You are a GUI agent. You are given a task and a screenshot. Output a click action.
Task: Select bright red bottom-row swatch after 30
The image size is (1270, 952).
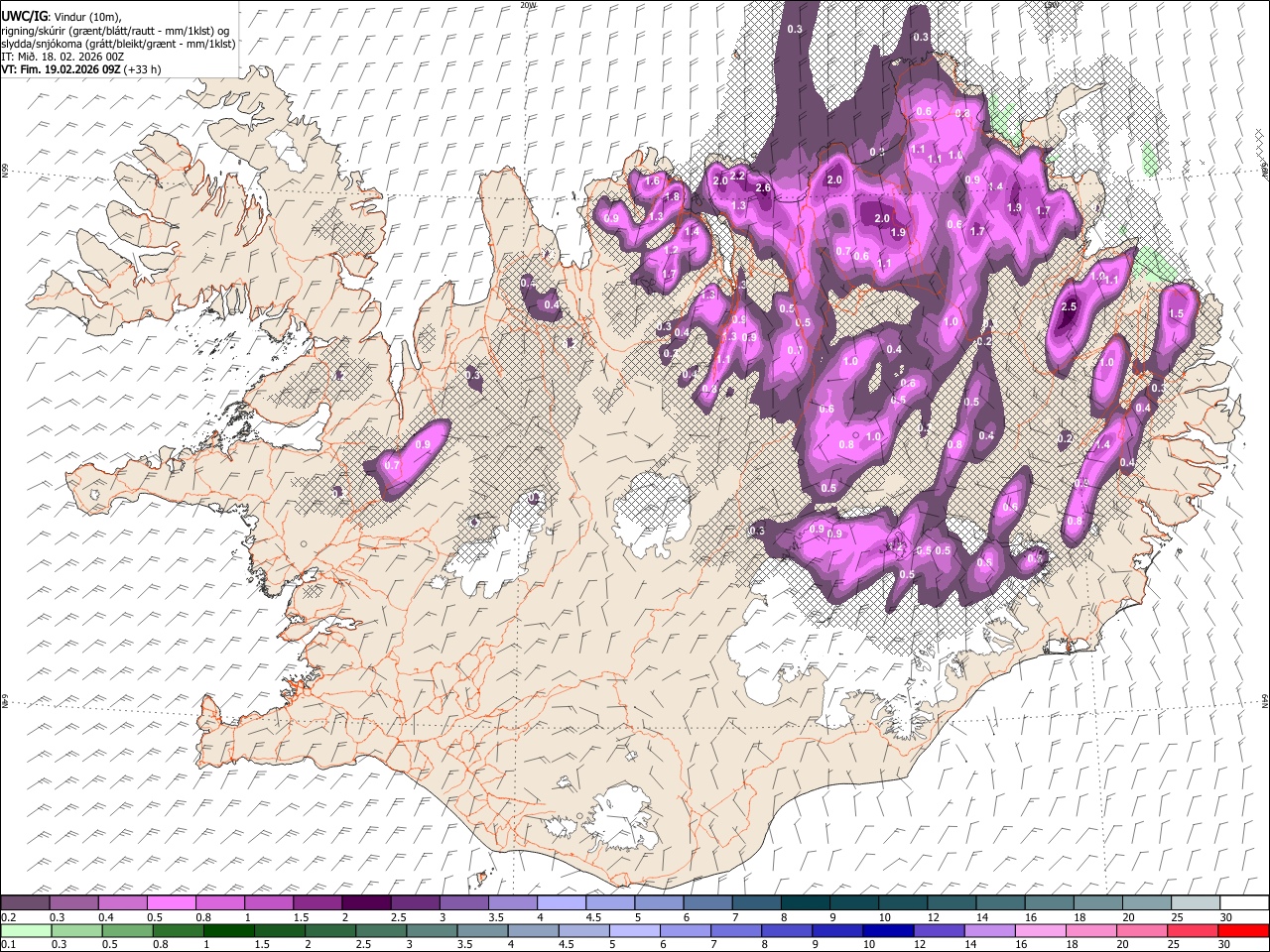click(x=1243, y=930)
